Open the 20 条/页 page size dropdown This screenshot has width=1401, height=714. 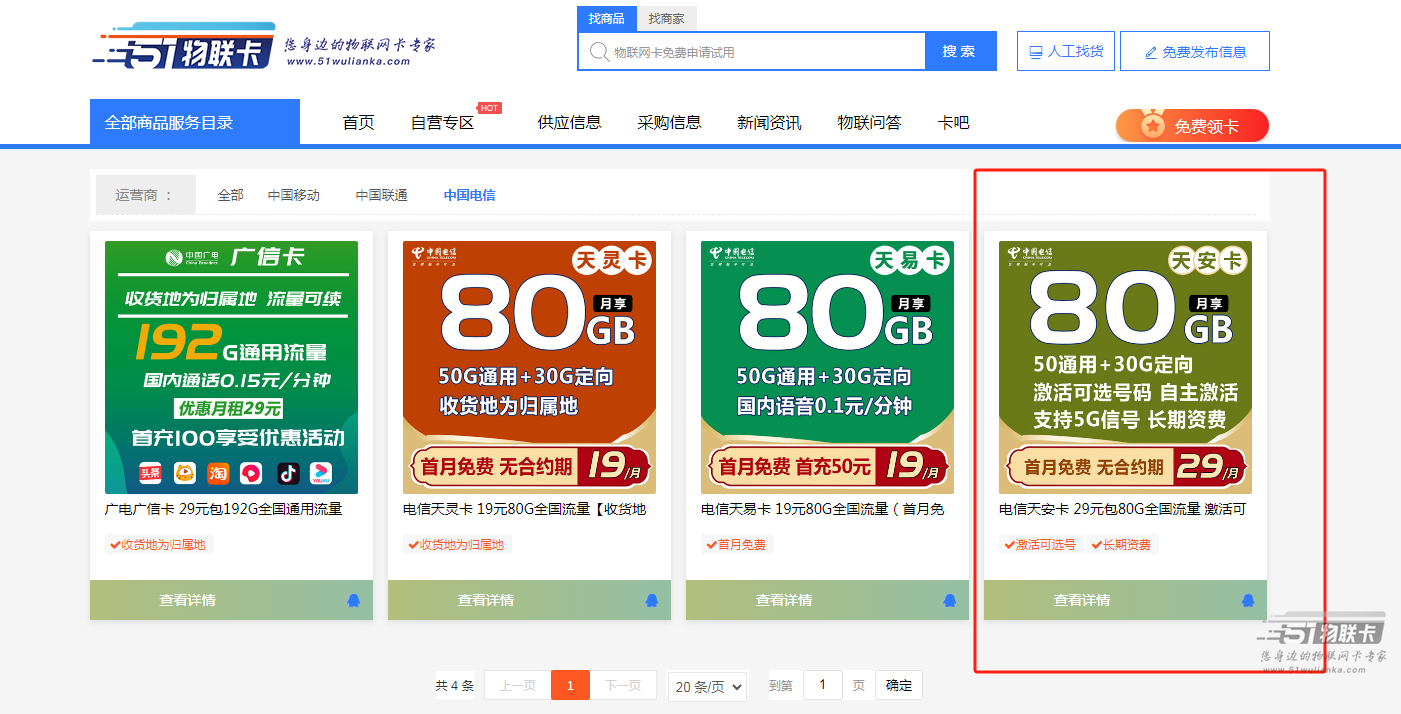click(707, 686)
